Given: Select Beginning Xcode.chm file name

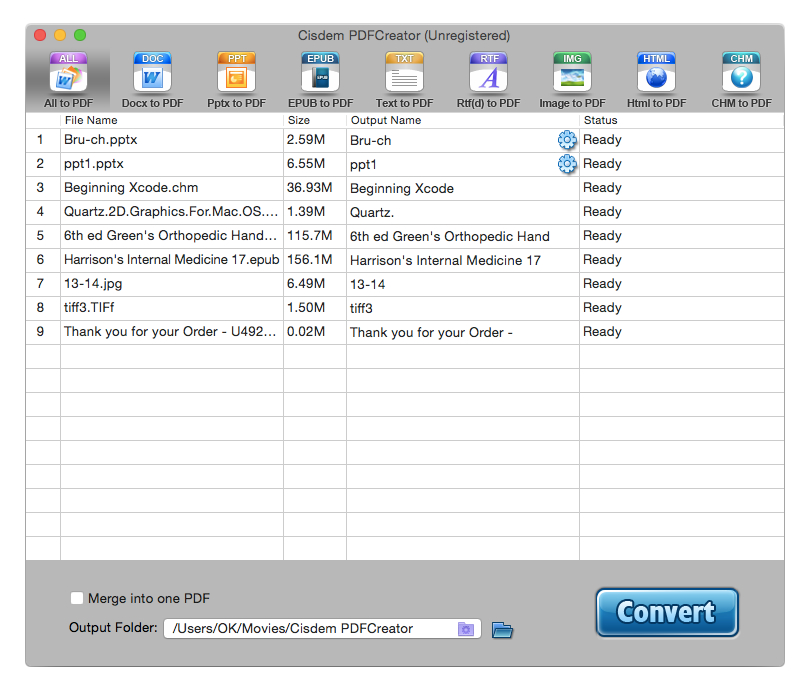Looking at the screenshot, I should tap(131, 188).
